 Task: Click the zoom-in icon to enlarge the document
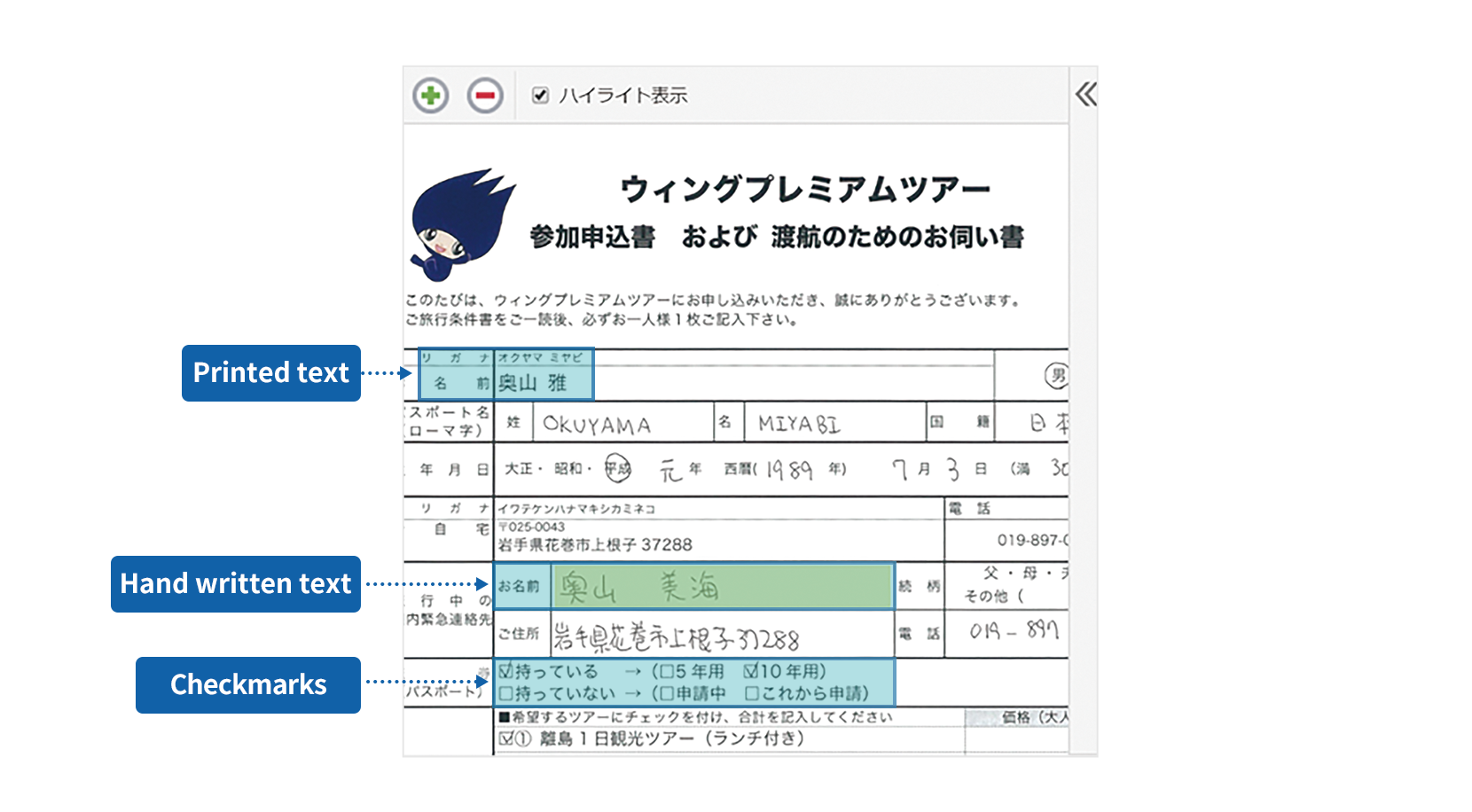432,95
